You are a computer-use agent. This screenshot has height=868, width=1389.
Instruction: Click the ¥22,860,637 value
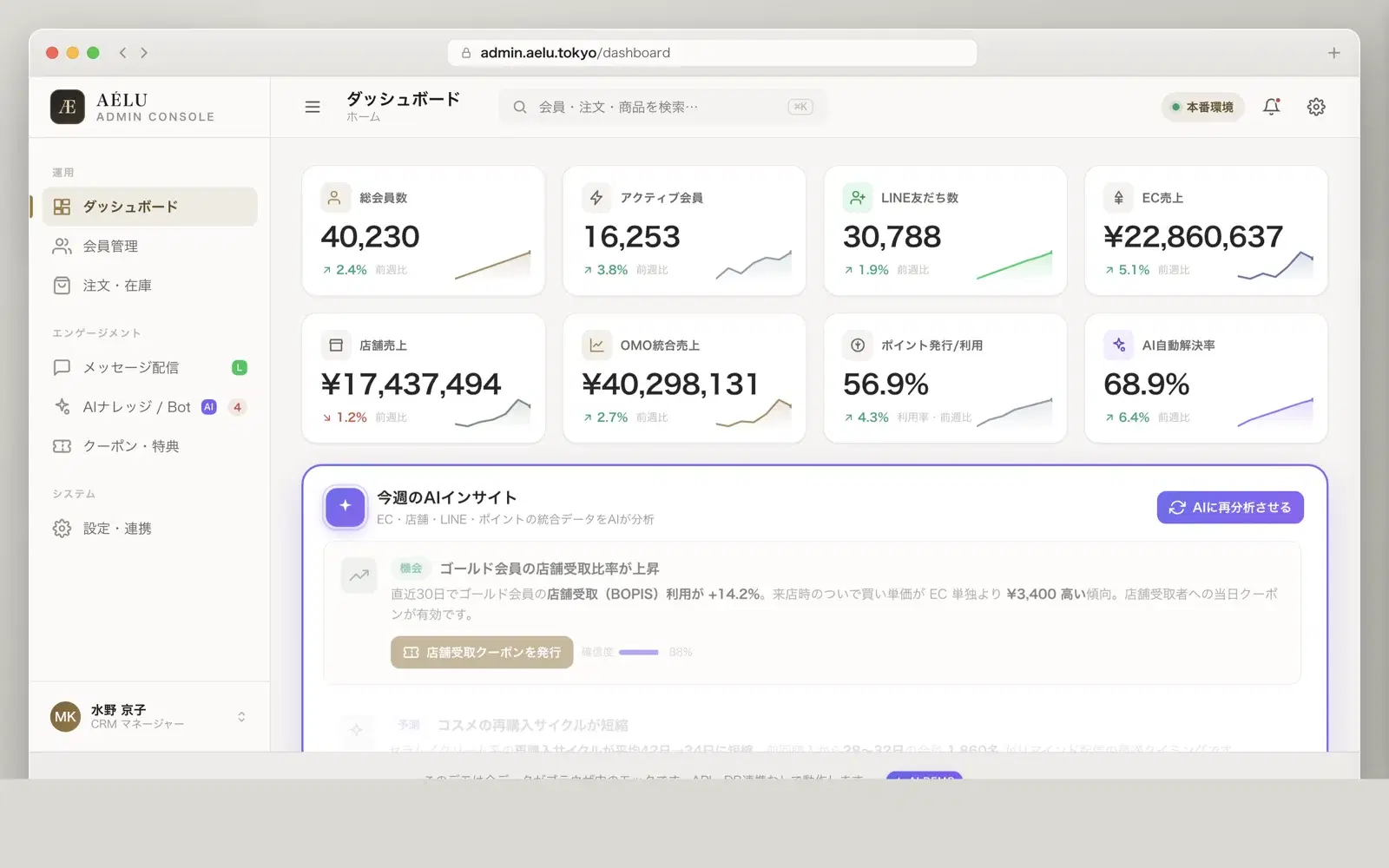[1193, 236]
